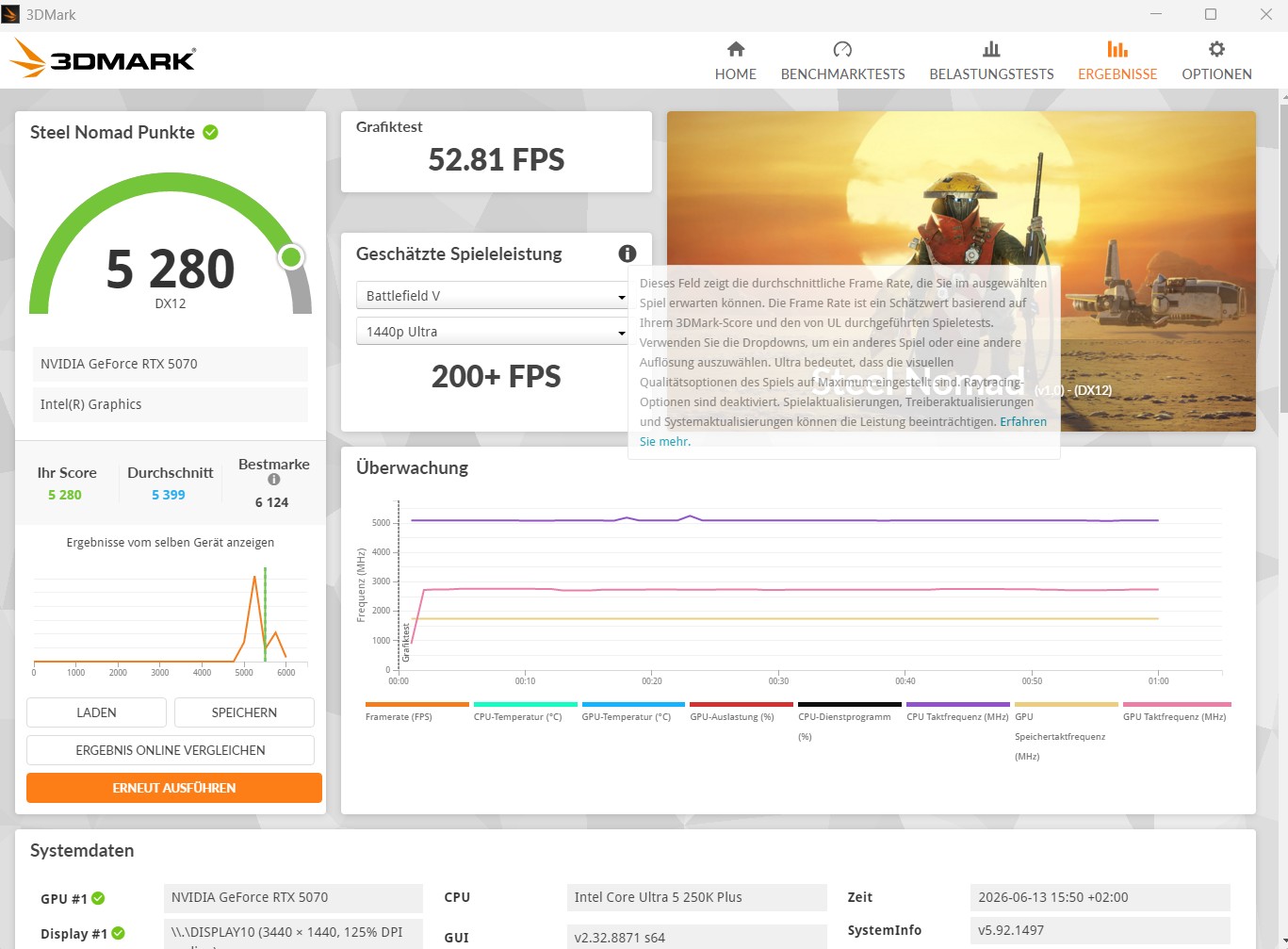
Task: Click the '52.81 FPS' Grafiktest result
Action: click(497, 160)
